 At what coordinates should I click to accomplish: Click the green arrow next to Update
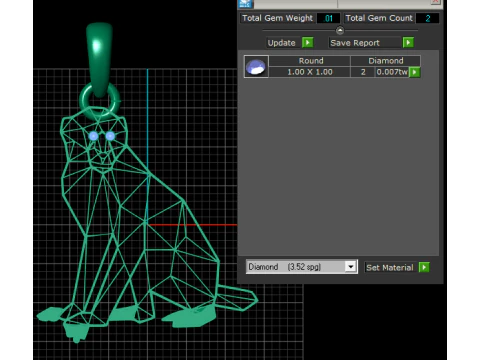[308, 43]
